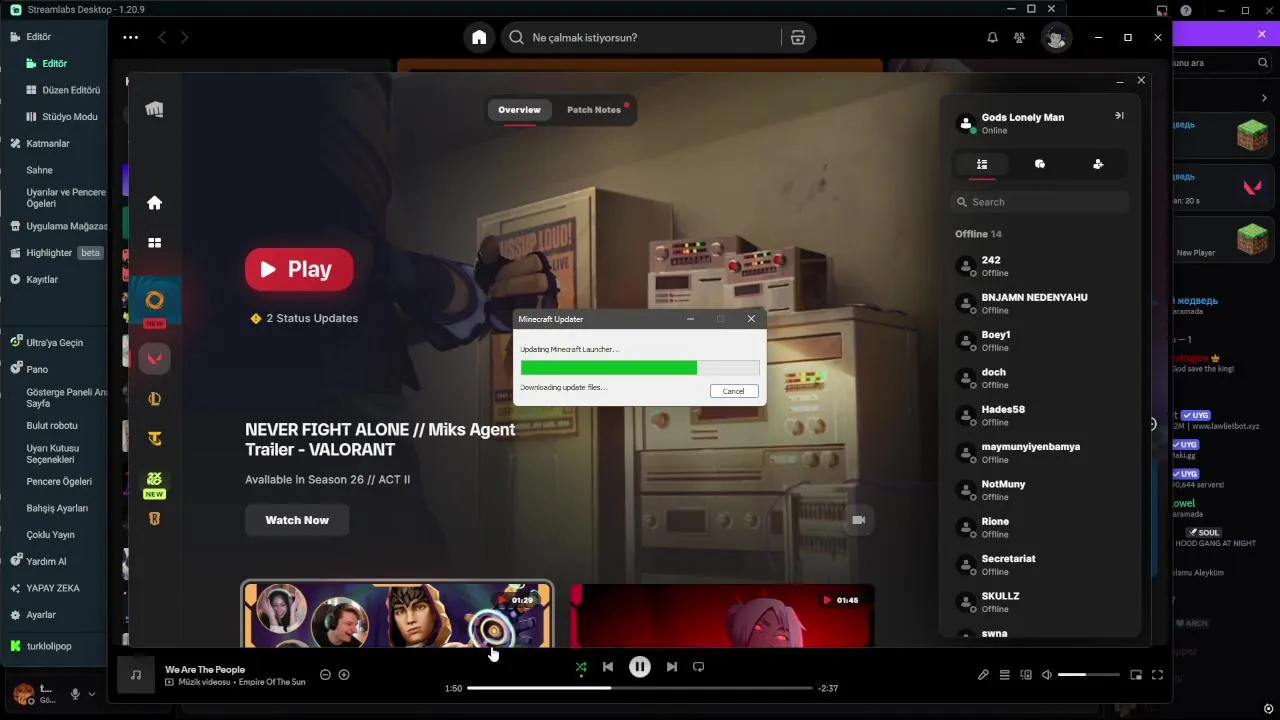This screenshot has width=1280, height=720.
Task: Open Highlighter beta in Streamlabs
Action: pos(56,253)
